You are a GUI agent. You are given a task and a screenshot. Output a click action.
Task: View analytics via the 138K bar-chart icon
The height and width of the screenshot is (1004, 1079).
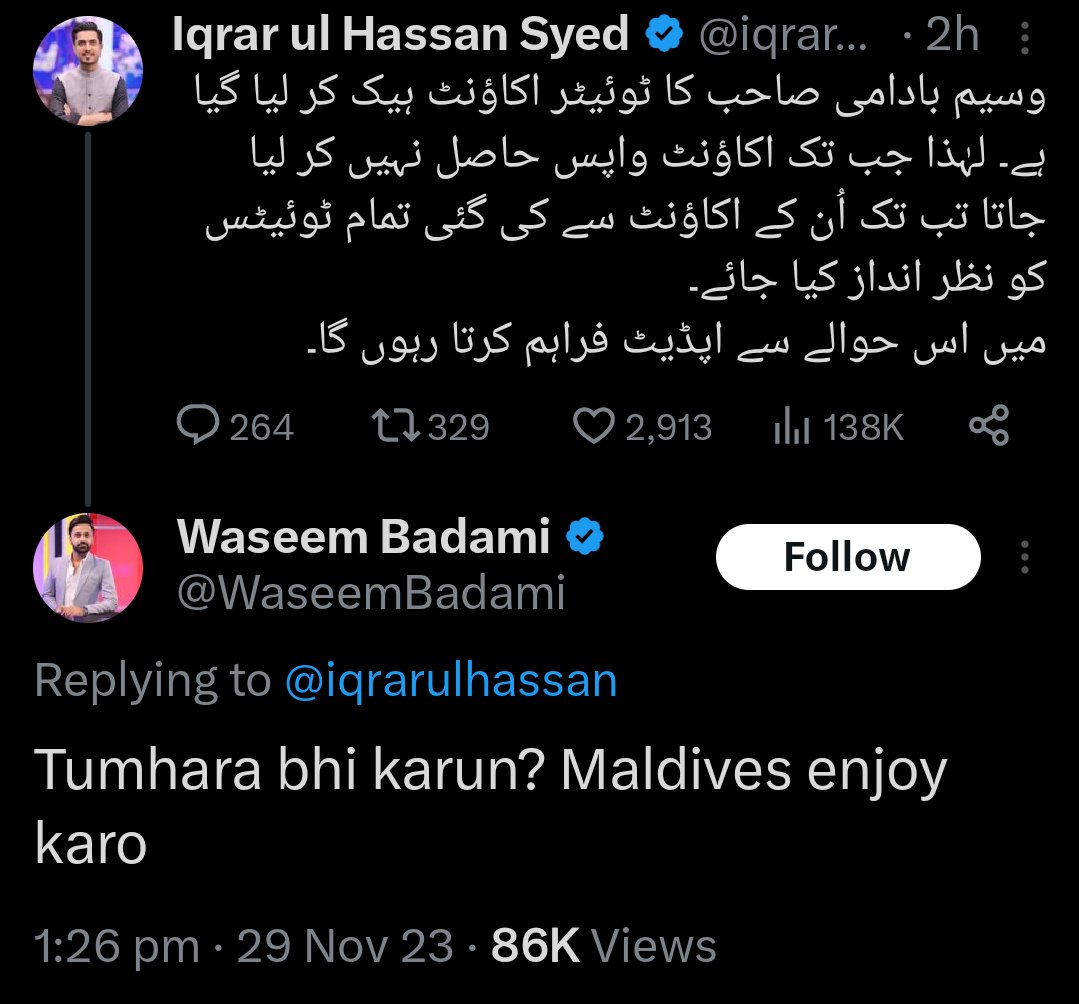791,425
